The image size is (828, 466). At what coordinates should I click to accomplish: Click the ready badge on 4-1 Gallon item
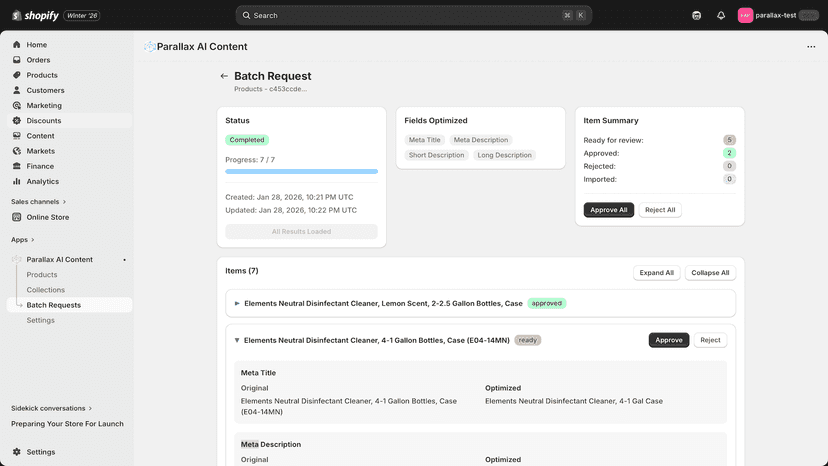[x=528, y=340]
